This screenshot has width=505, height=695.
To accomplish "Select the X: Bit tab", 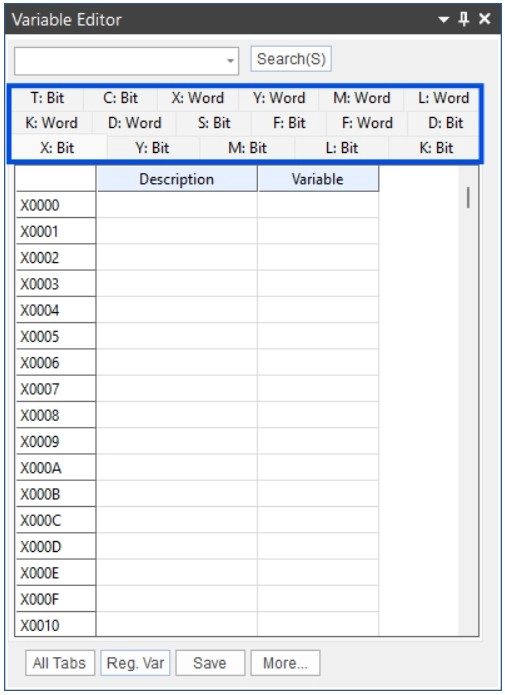I will tap(57, 148).
